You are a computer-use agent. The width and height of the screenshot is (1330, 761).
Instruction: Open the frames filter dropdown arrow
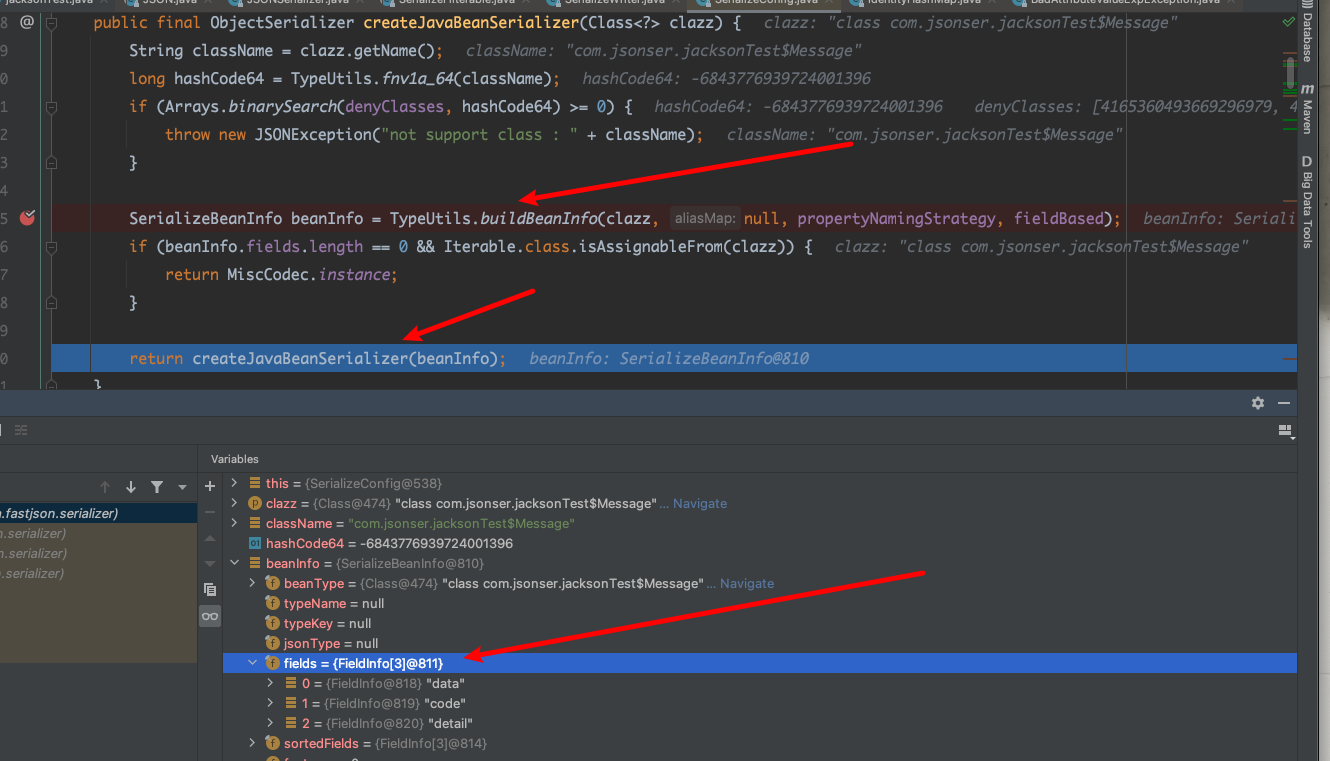tap(182, 487)
